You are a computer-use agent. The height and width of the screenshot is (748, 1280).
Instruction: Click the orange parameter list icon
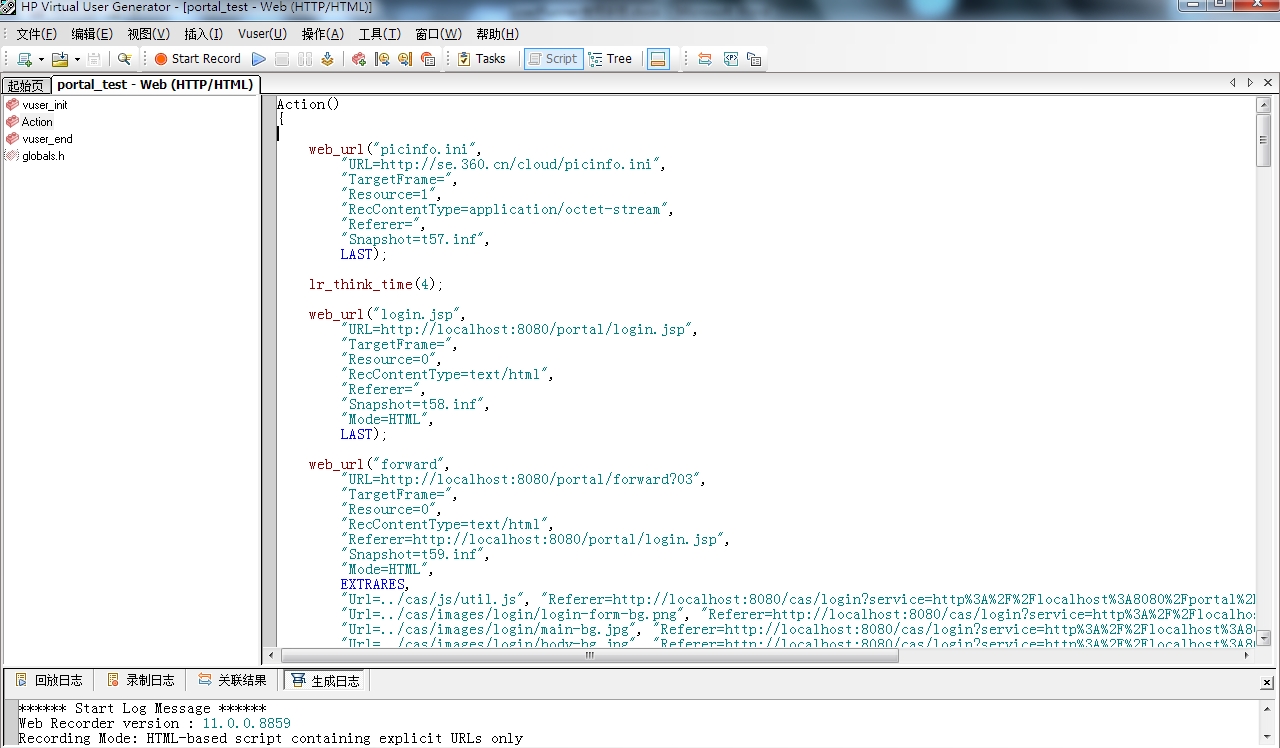point(705,59)
